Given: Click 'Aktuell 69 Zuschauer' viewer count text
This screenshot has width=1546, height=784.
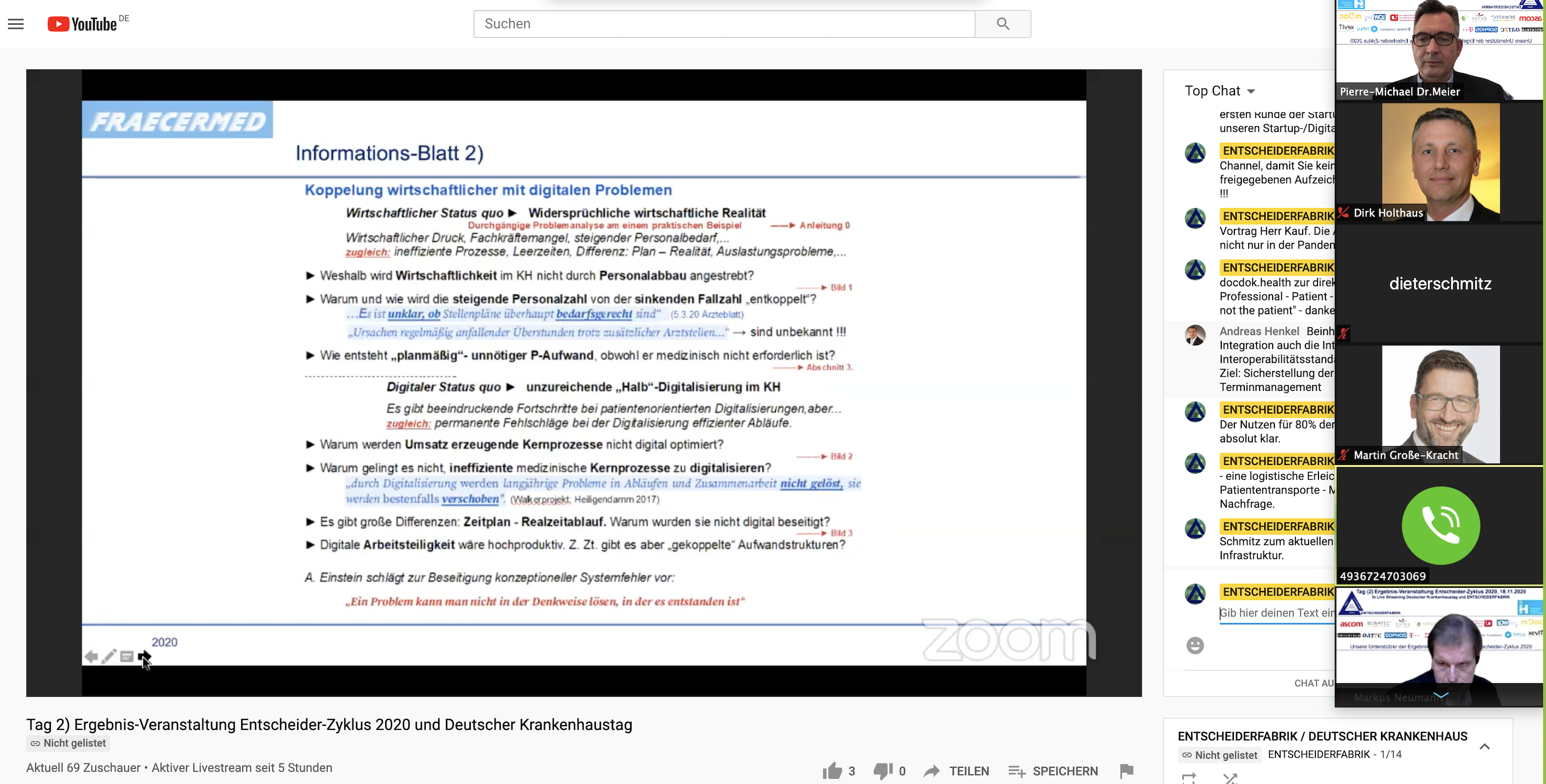Looking at the screenshot, I should pos(83,768).
